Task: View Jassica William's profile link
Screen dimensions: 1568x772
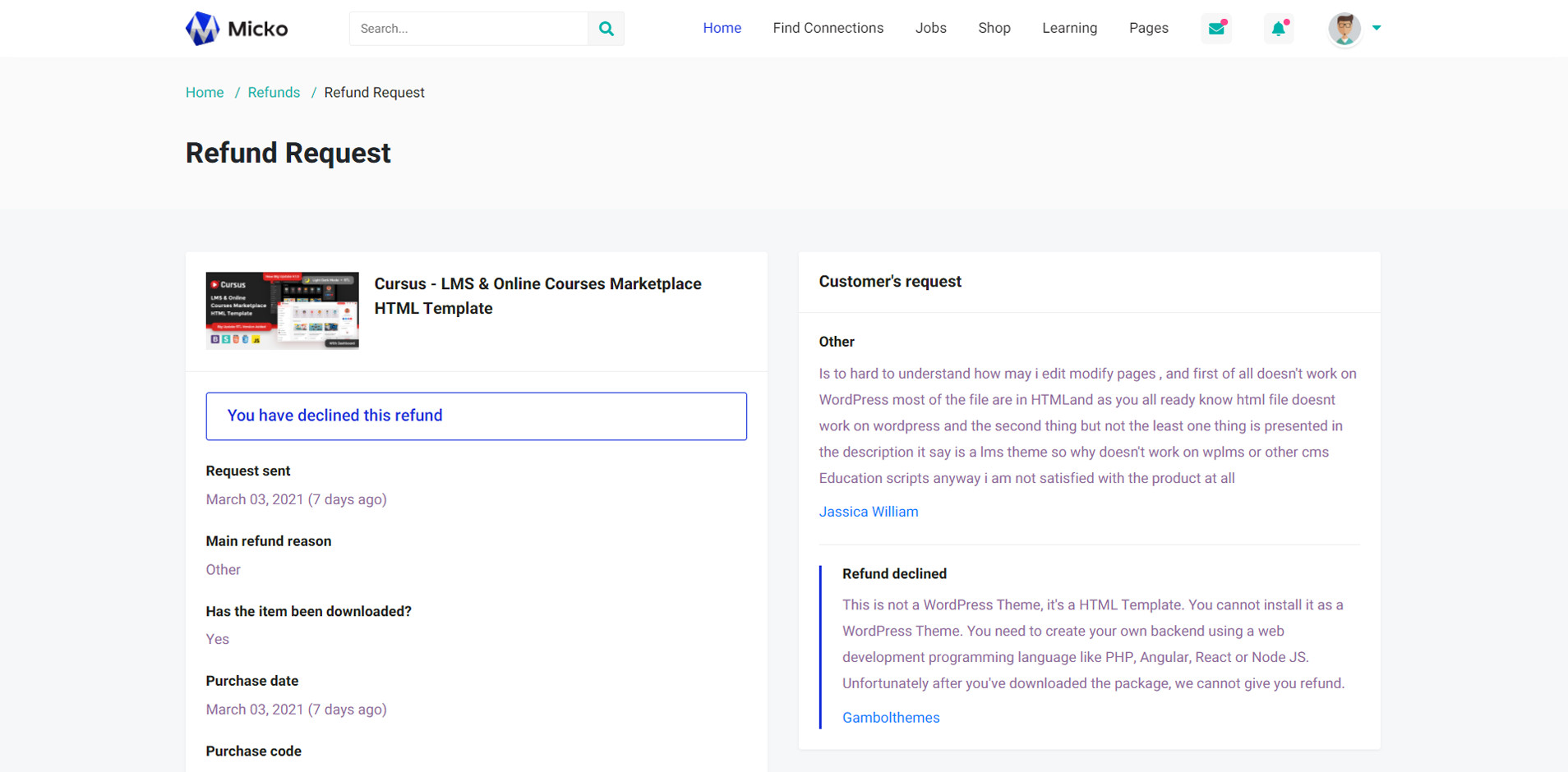Action: (869, 512)
